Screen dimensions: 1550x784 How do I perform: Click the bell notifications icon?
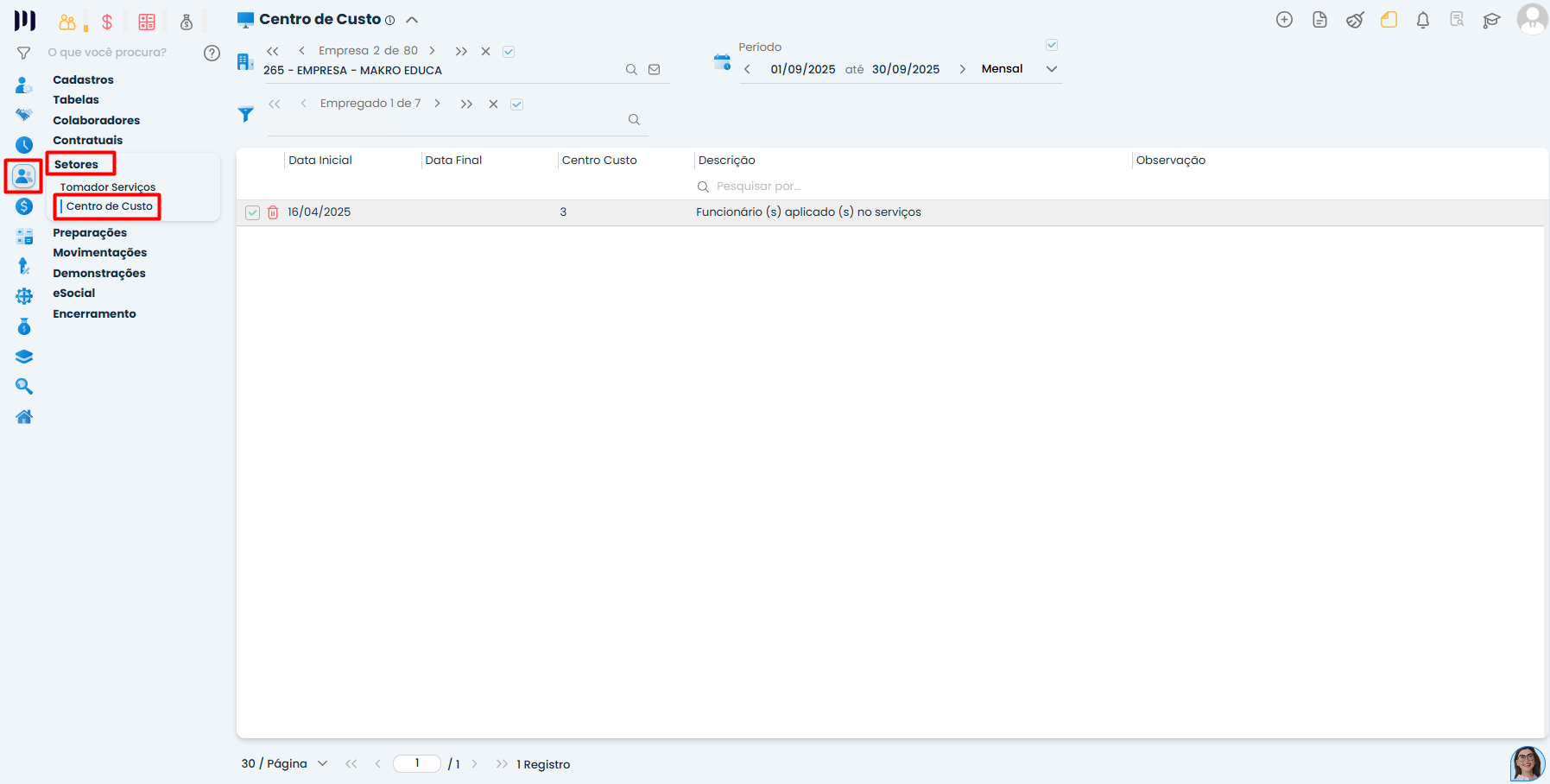tap(1422, 20)
